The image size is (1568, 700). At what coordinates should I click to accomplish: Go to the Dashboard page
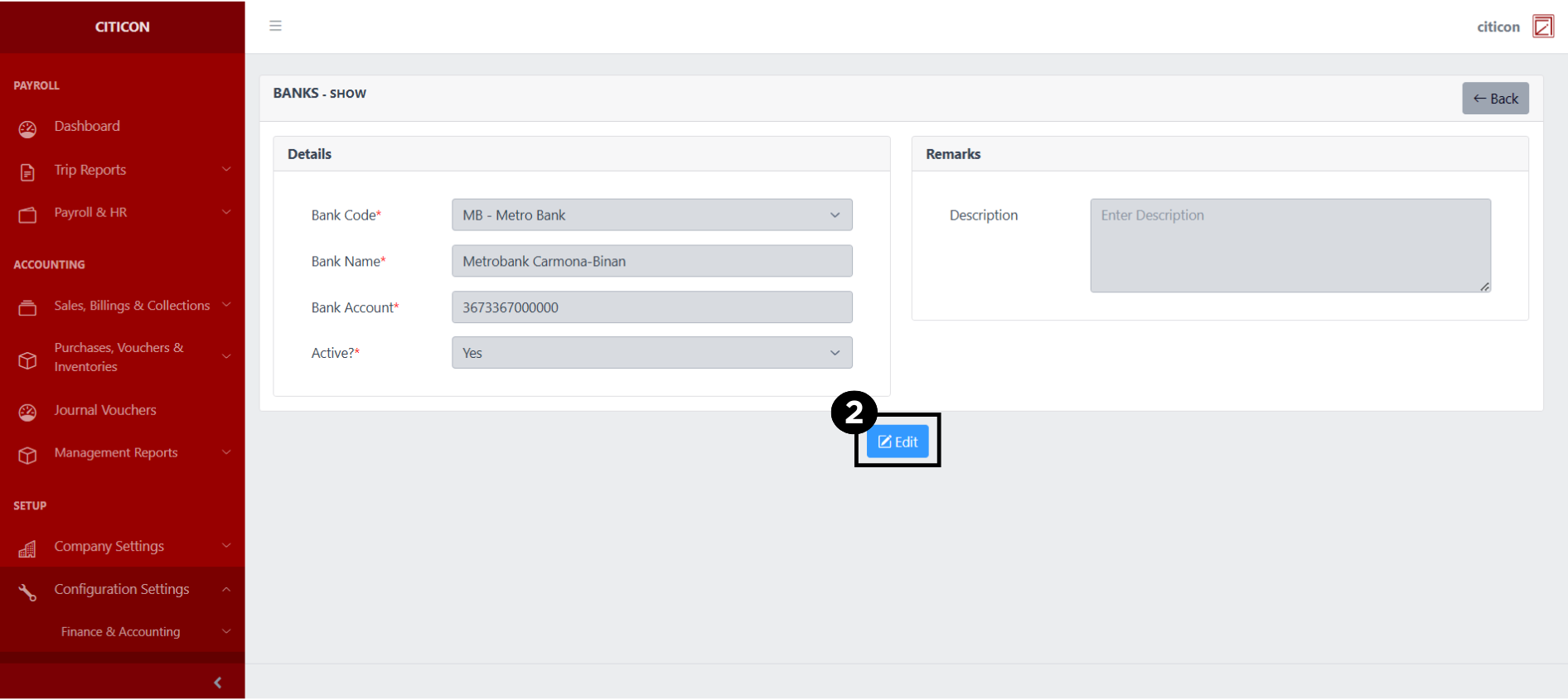[87, 127]
